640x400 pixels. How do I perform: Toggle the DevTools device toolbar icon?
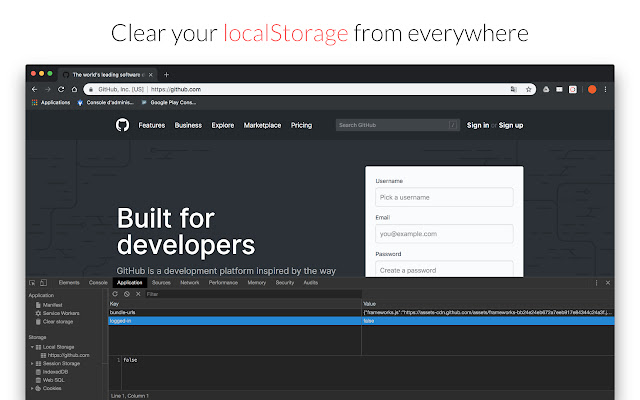tap(44, 283)
